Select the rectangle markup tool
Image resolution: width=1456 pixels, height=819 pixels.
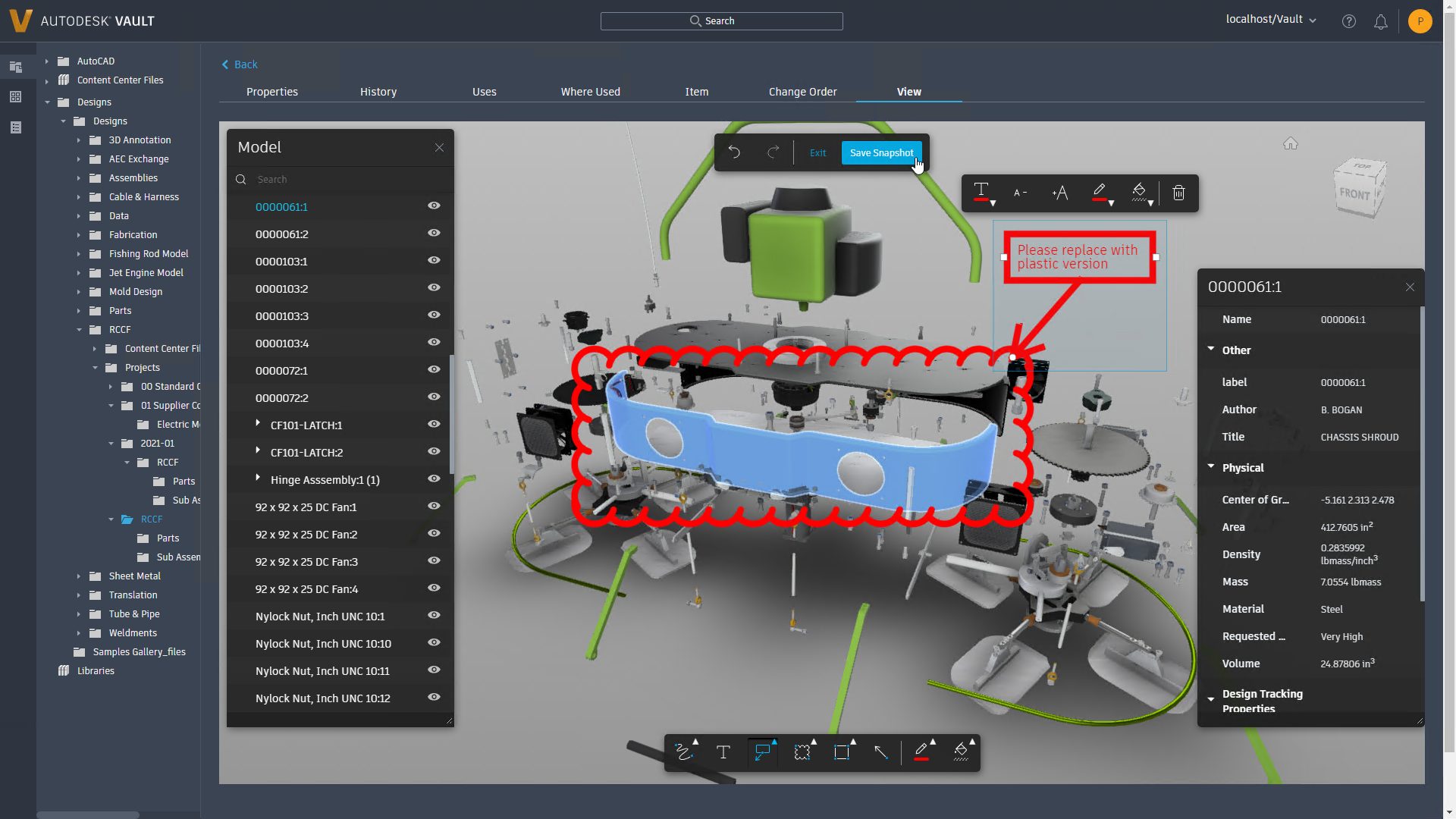click(841, 752)
